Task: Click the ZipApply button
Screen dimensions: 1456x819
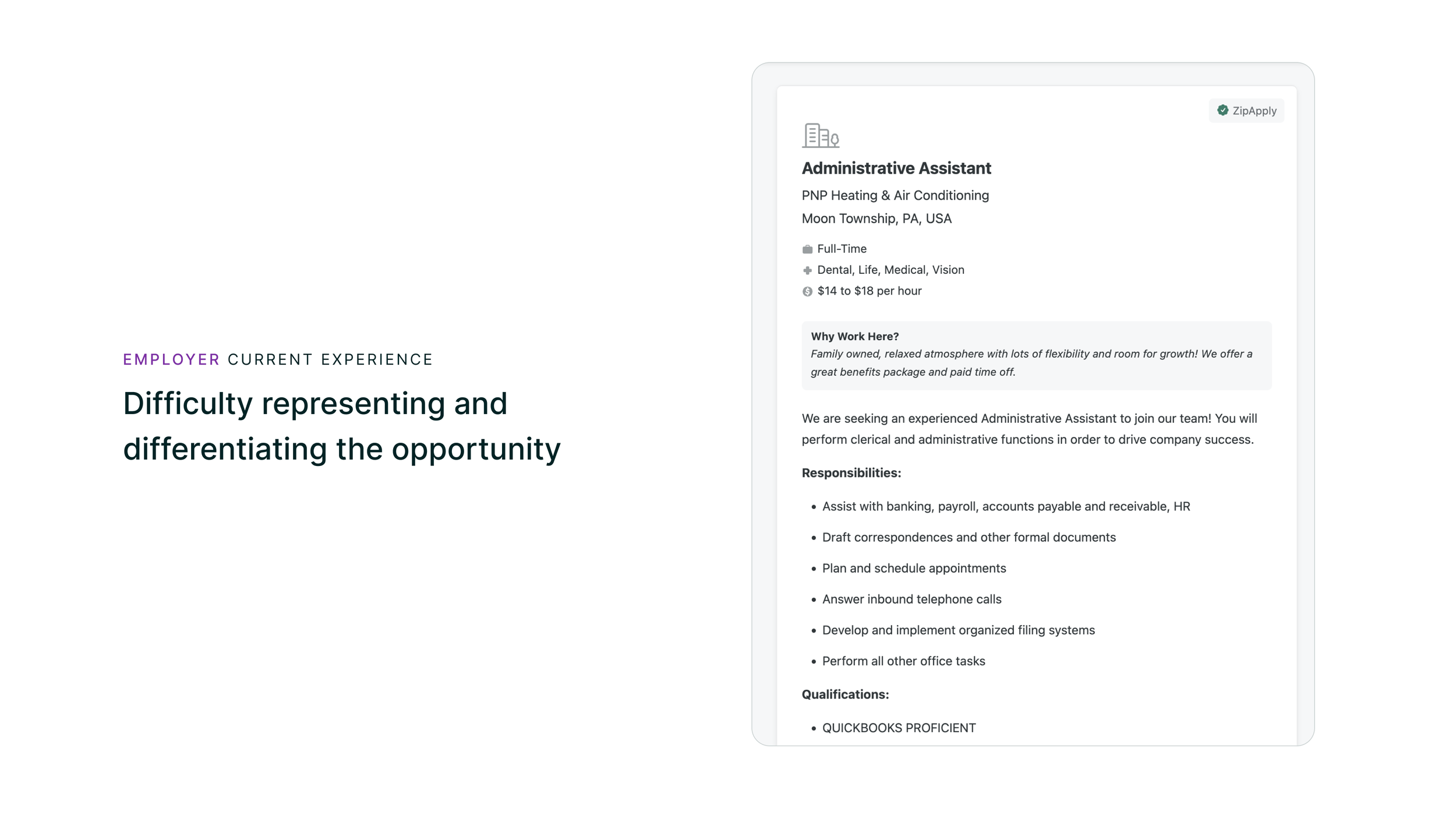Action: (1246, 111)
